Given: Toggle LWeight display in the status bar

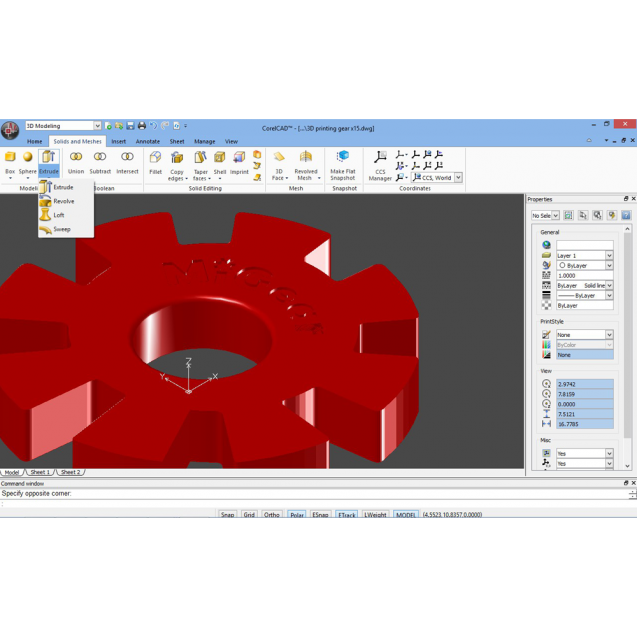Looking at the screenshot, I should click(375, 514).
